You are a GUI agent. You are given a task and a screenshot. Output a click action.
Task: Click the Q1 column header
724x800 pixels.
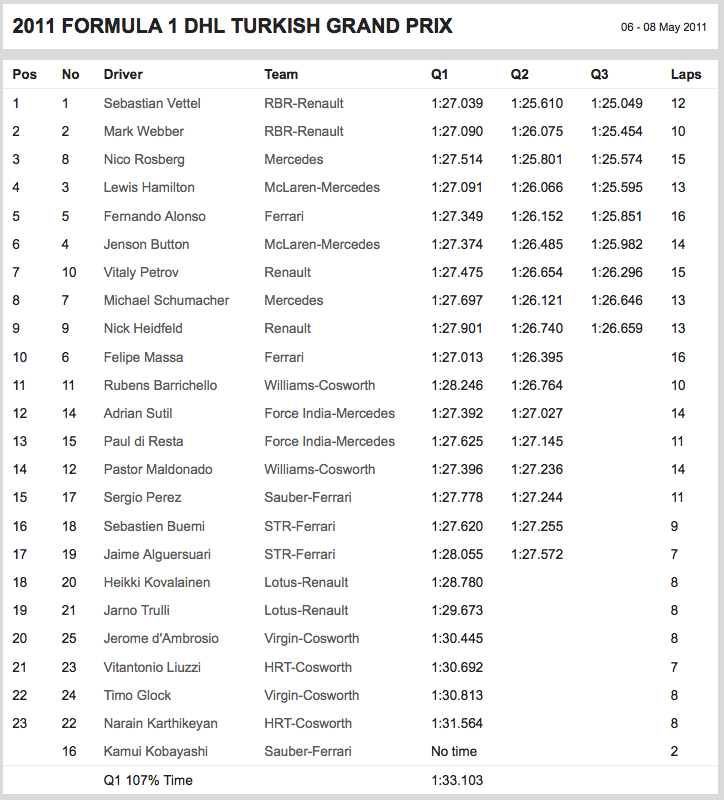click(x=440, y=75)
